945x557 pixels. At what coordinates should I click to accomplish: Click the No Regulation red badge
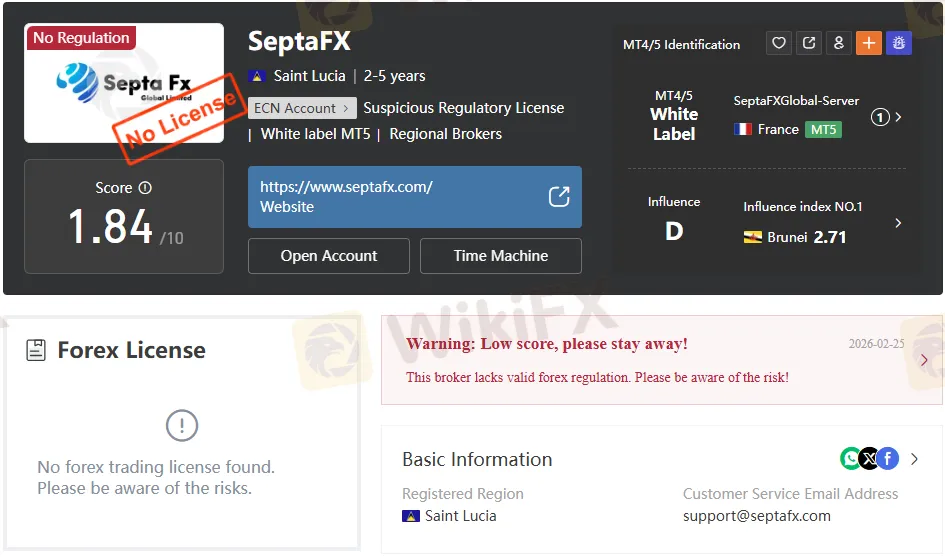coord(81,37)
